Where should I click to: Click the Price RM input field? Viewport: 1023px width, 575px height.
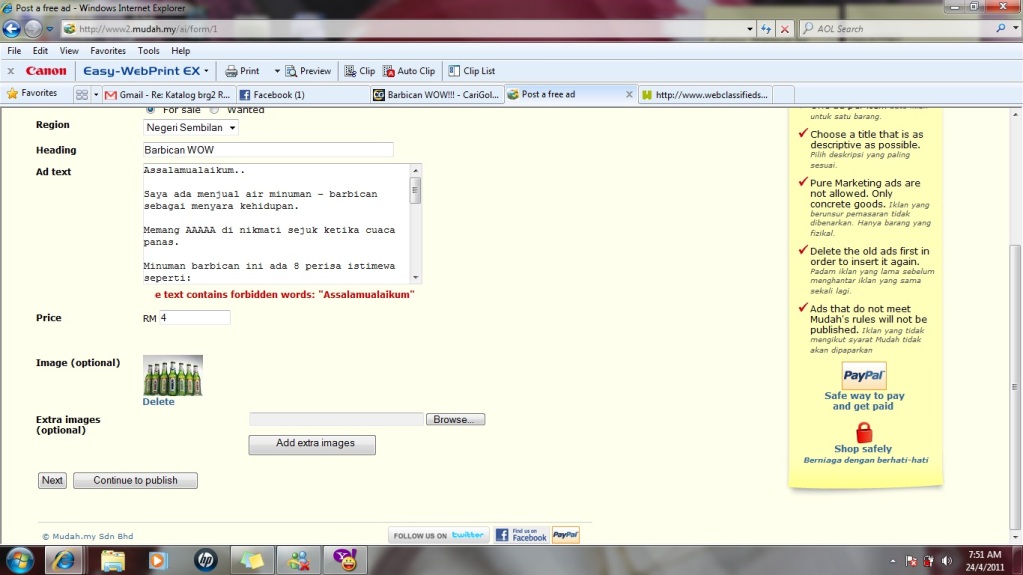point(194,318)
